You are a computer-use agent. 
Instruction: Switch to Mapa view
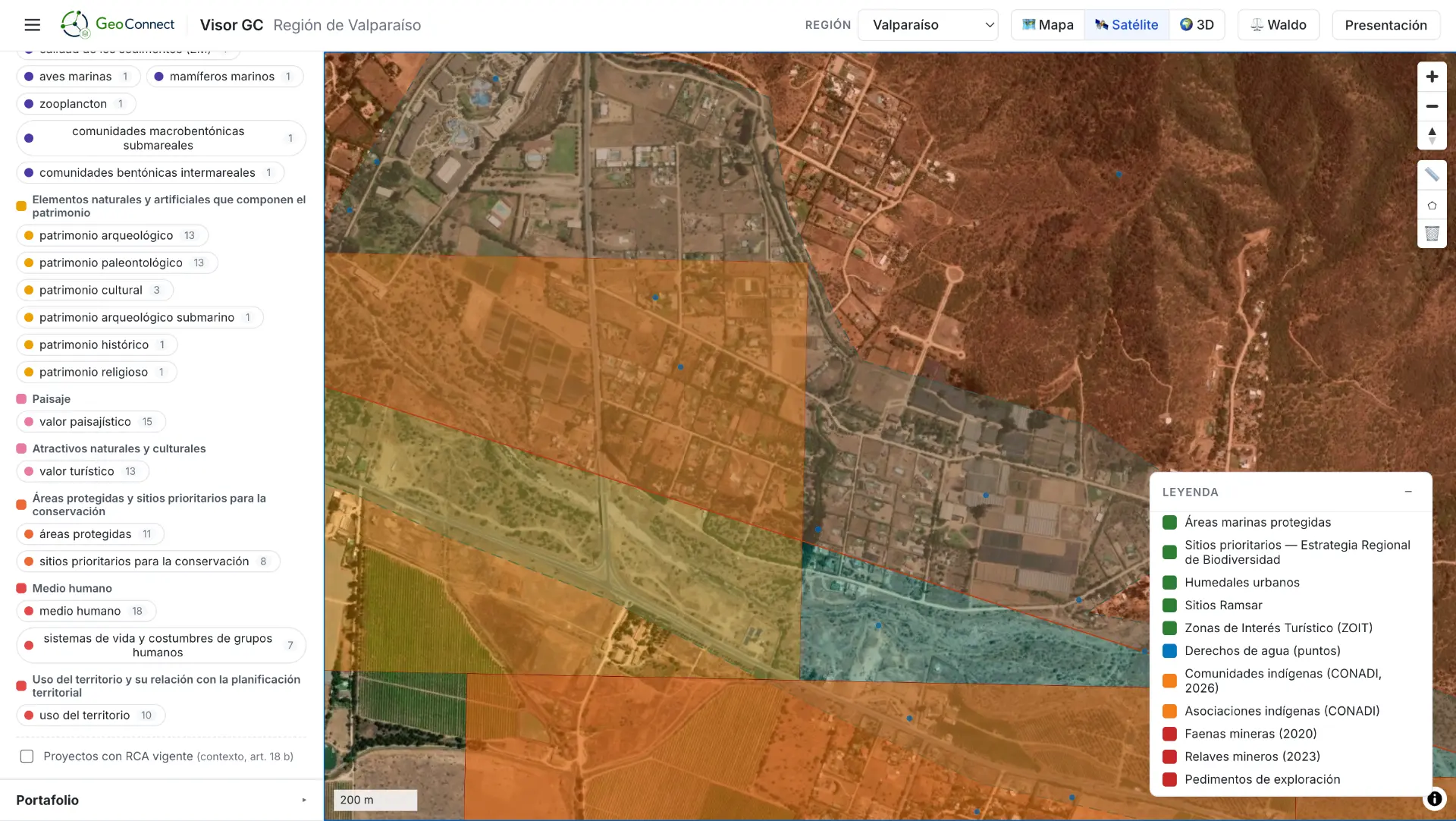pos(1048,25)
